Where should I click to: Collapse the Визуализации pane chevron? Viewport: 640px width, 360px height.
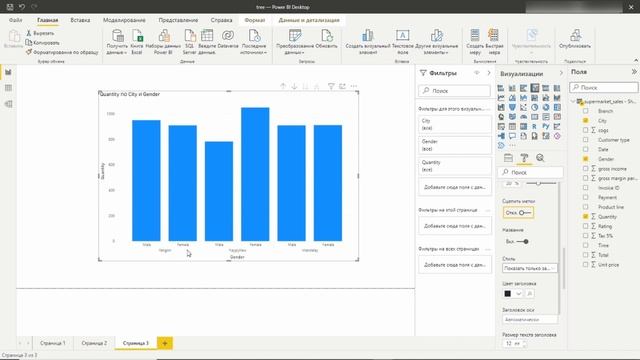point(561,73)
